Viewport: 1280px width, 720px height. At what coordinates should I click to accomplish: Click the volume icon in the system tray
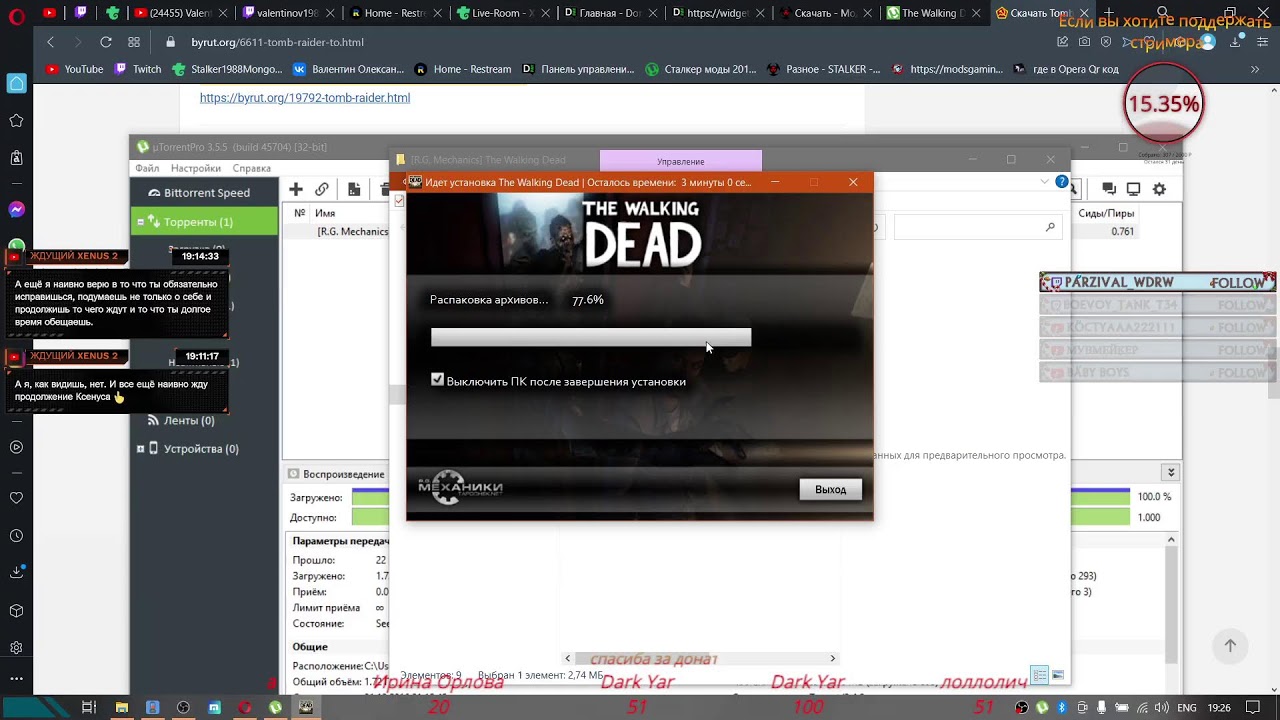1162,707
